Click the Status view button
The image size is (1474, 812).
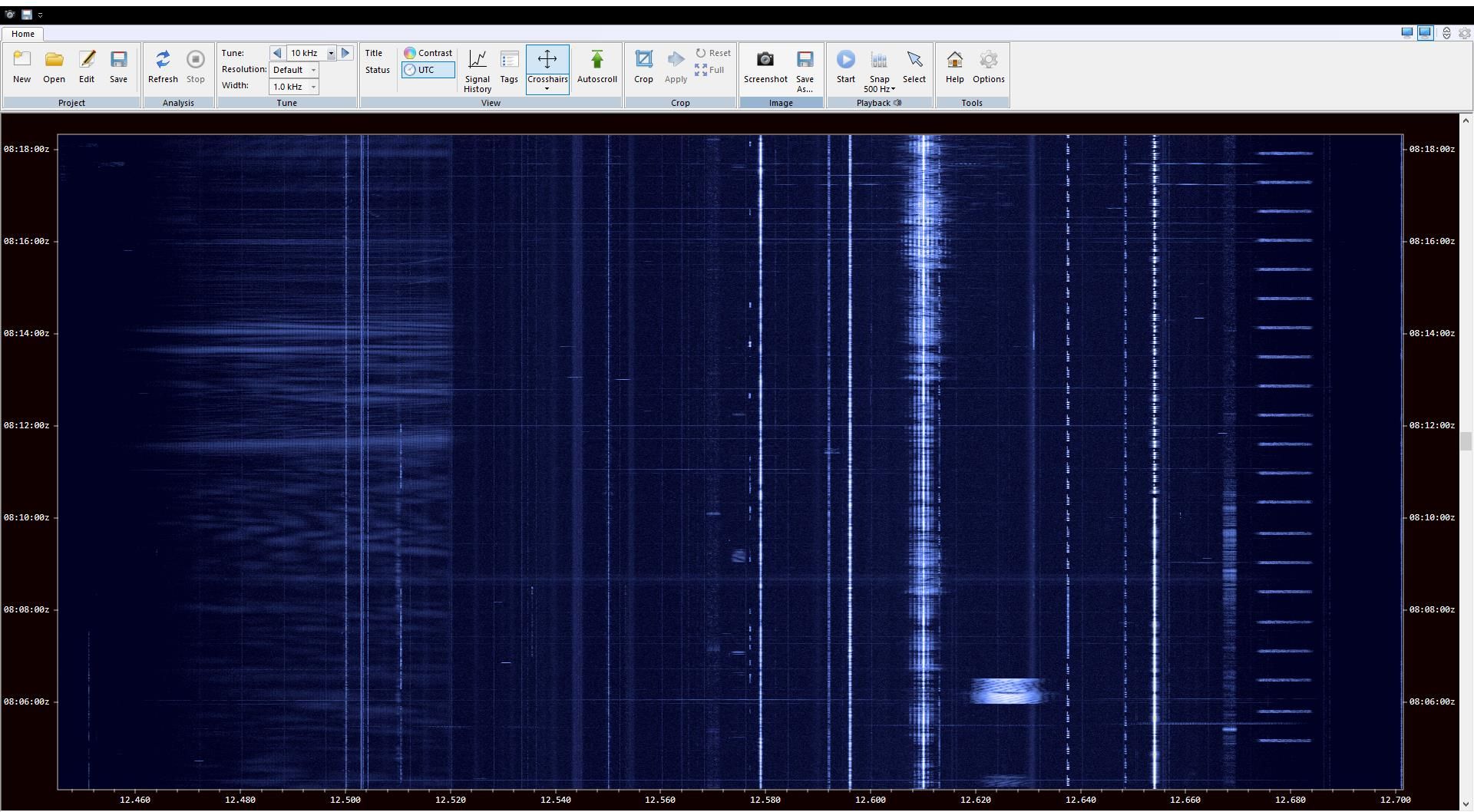click(x=377, y=70)
